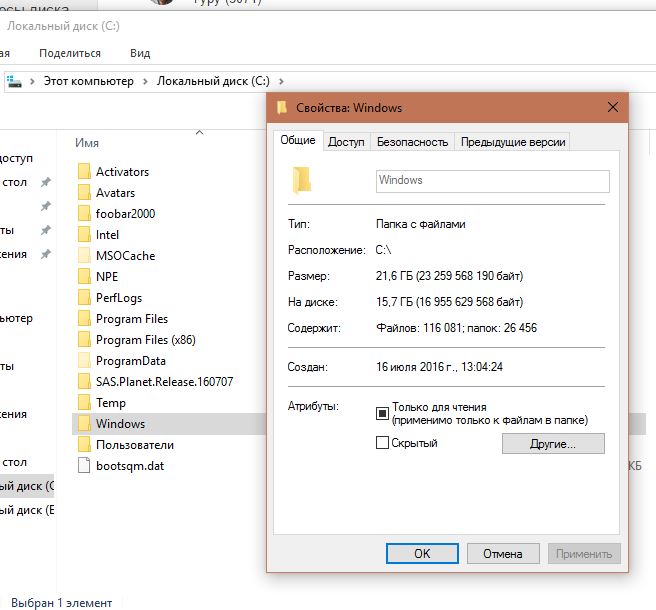Open the 'Вид' ribbon tab
656x610 pixels.
pos(140,53)
